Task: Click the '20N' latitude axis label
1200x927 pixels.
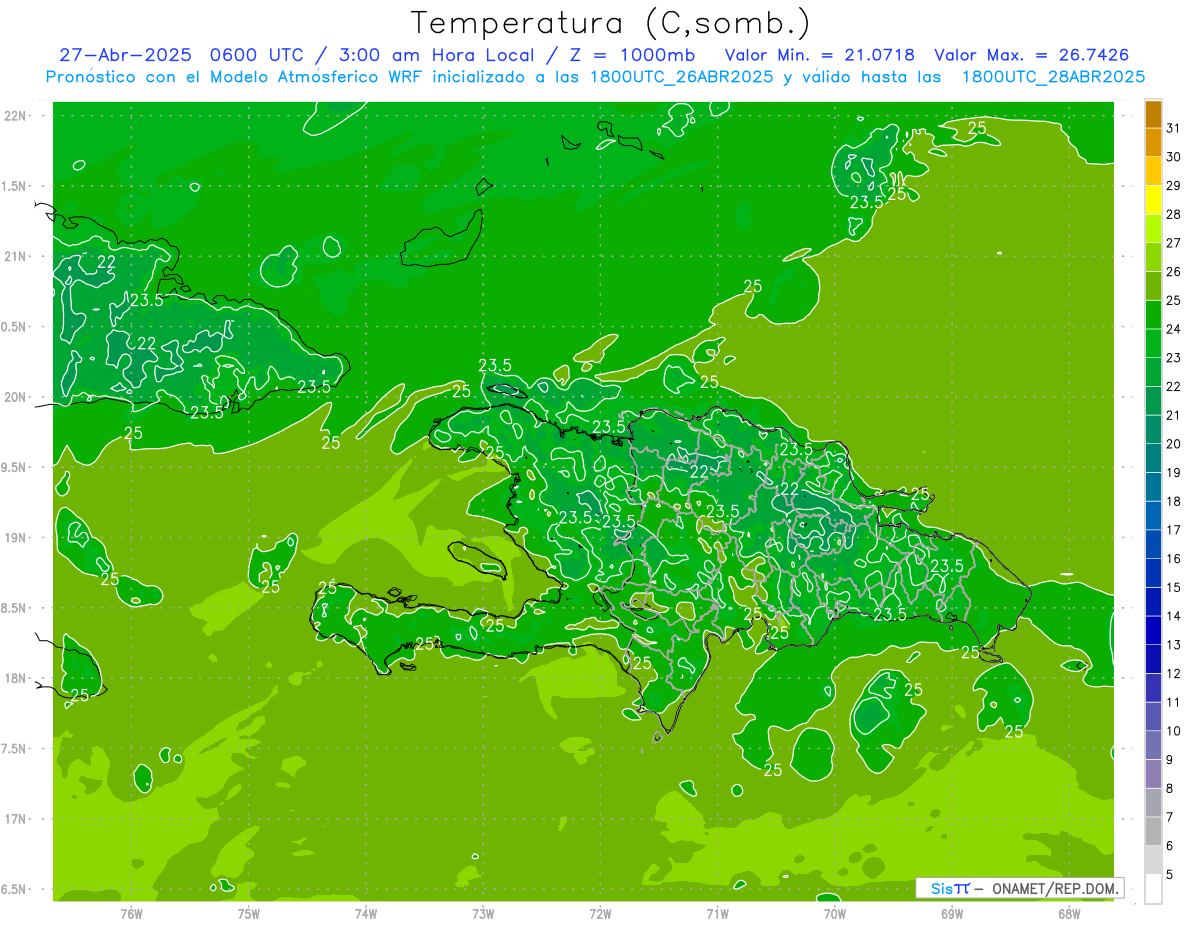Action: [15, 397]
